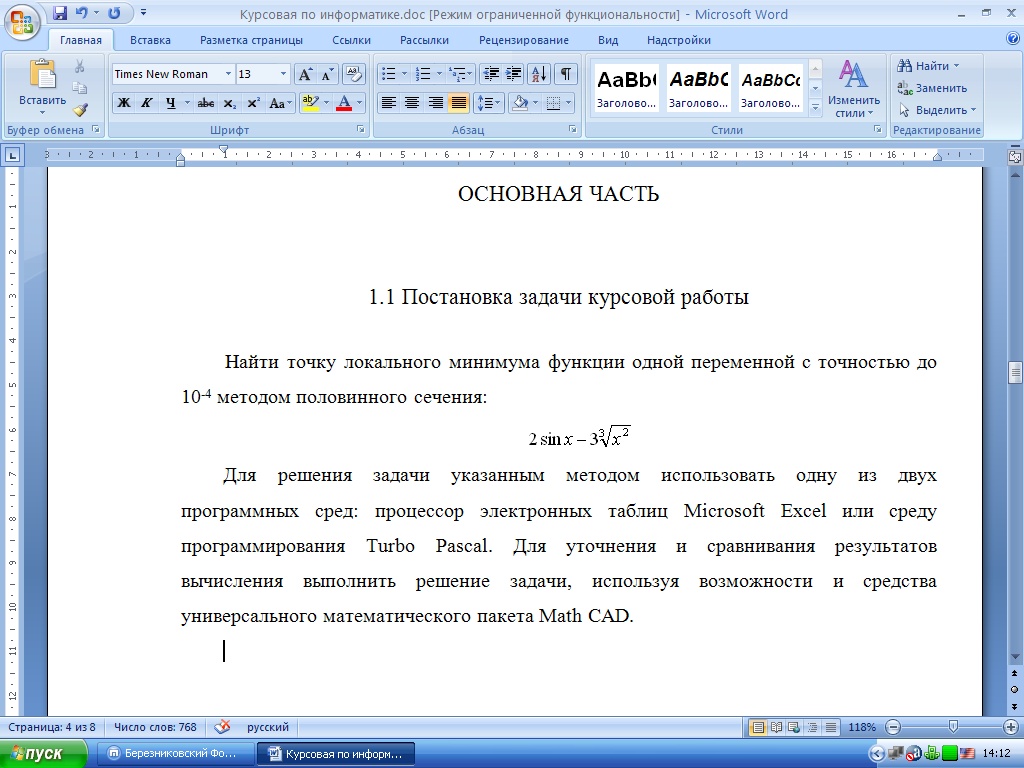
Task: Enable center text alignment
Action: 412,103
